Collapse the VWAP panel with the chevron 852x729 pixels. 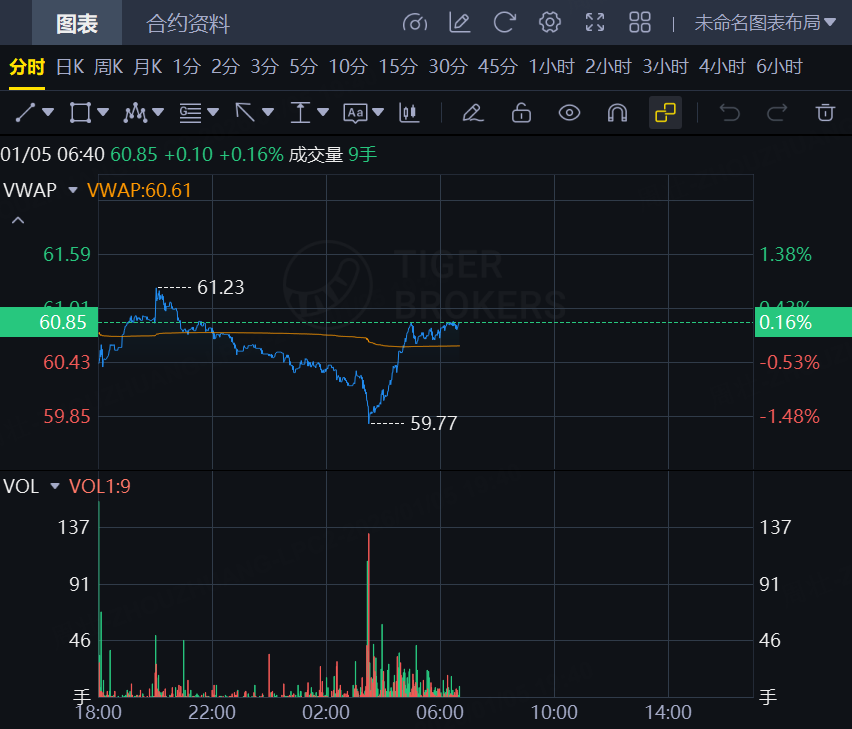[x=18, y=220]
